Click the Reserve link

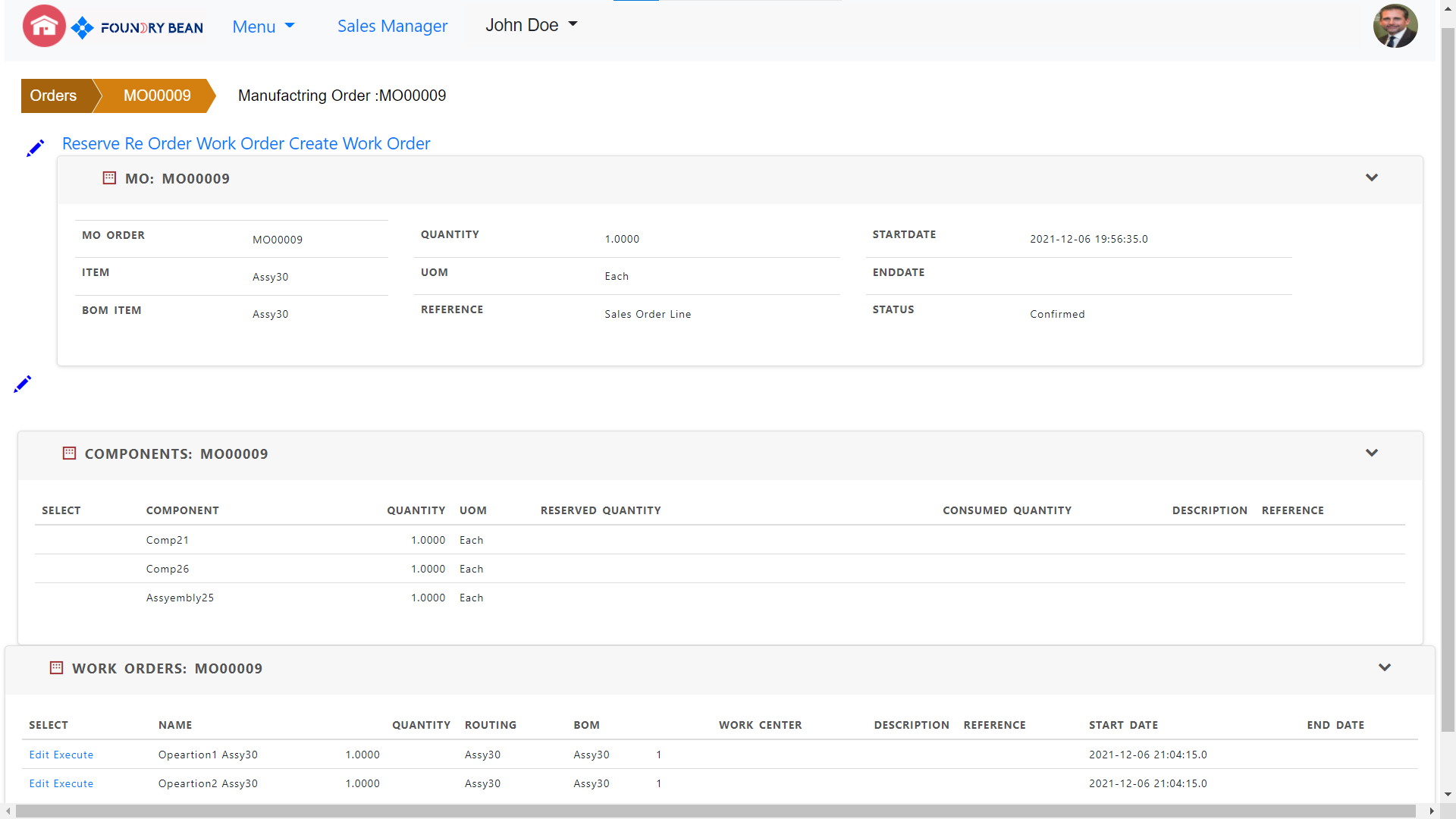click(91, 143)
